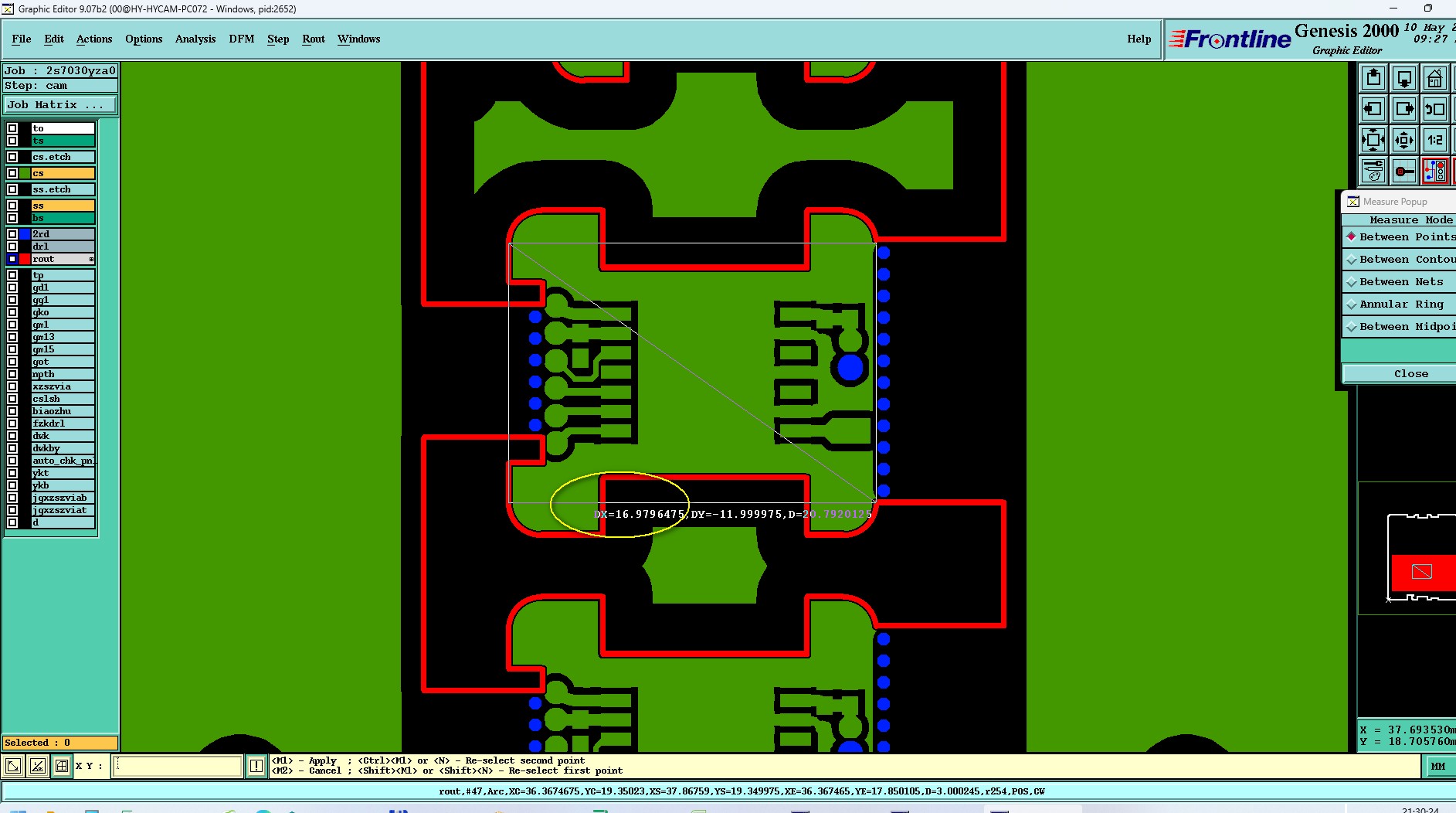Toggle the 'to' layer checkbox
Viewport: 1456px width, 813px height.
coord(12,128)
